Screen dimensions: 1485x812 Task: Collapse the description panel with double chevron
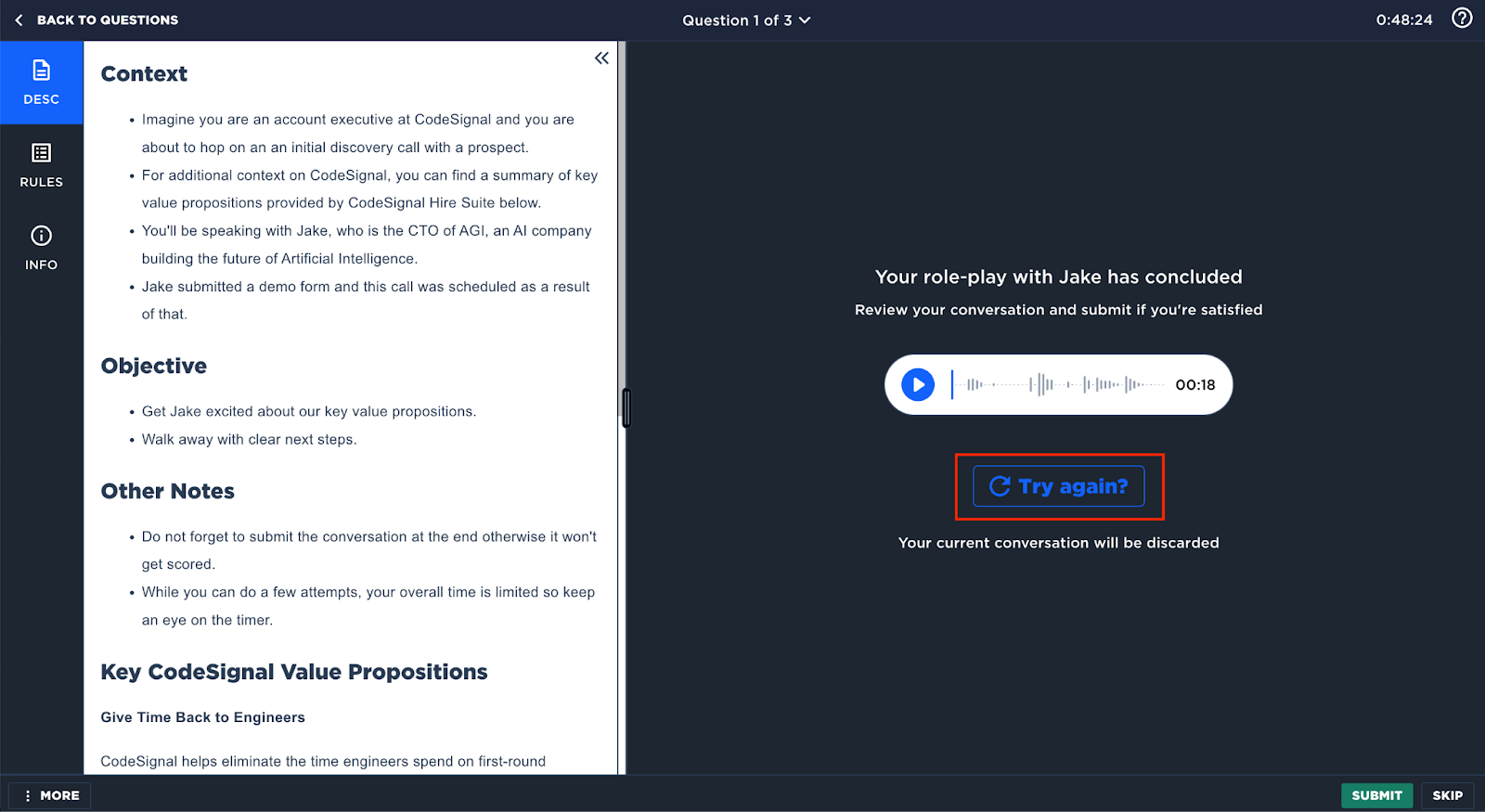(601, 58)
